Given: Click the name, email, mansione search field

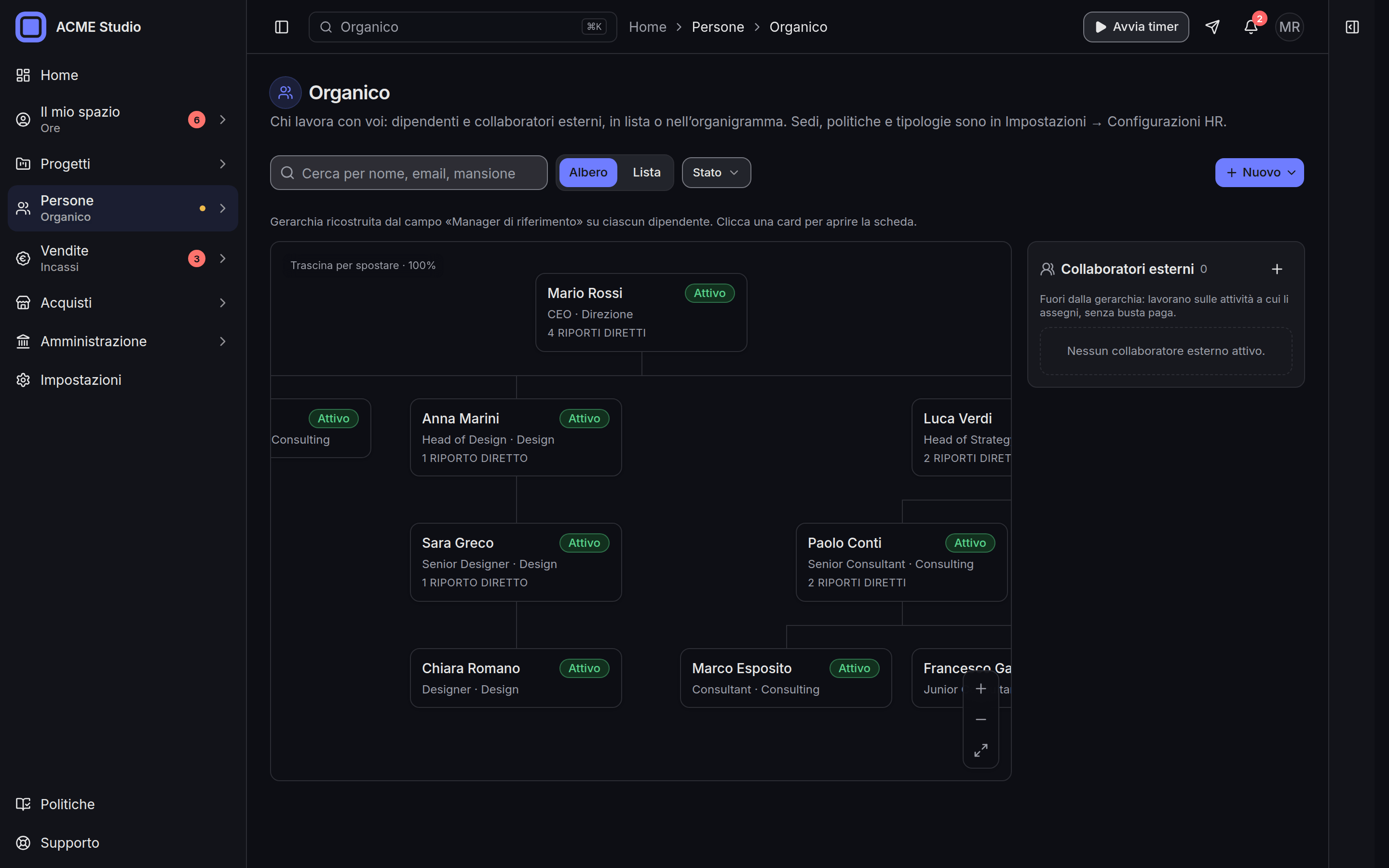Looking at the screenshot, I should click(409, 173).
